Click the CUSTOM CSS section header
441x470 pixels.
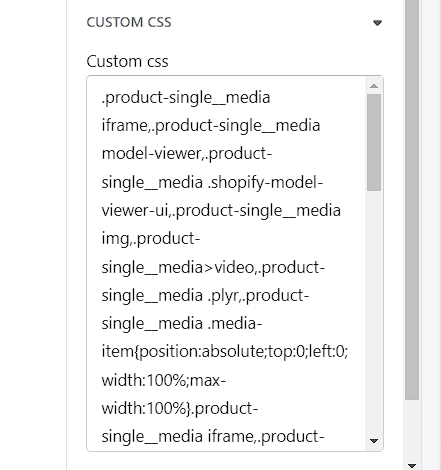point(129,22)
